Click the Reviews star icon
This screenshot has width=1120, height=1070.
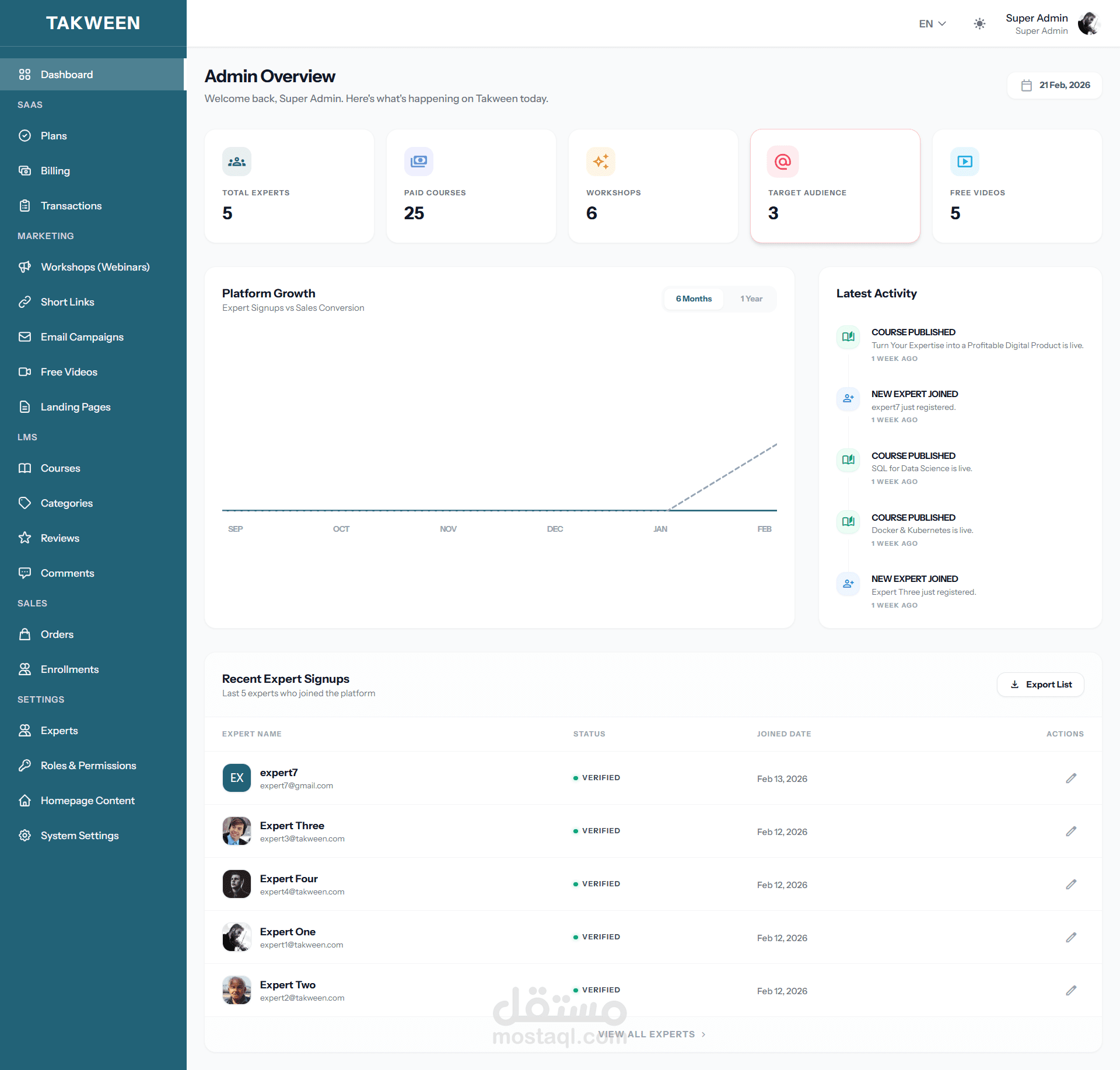[x=24, y=538]
